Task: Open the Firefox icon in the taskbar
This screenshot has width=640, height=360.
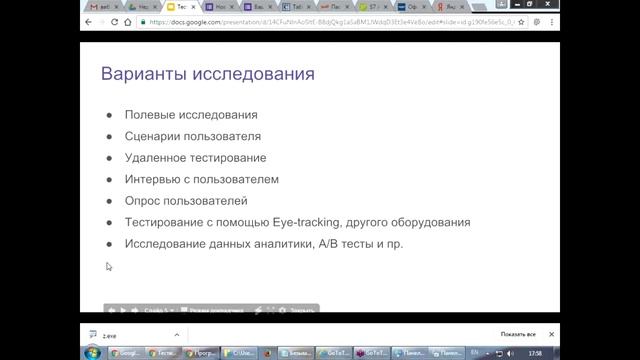Action: tap(267, 353)
